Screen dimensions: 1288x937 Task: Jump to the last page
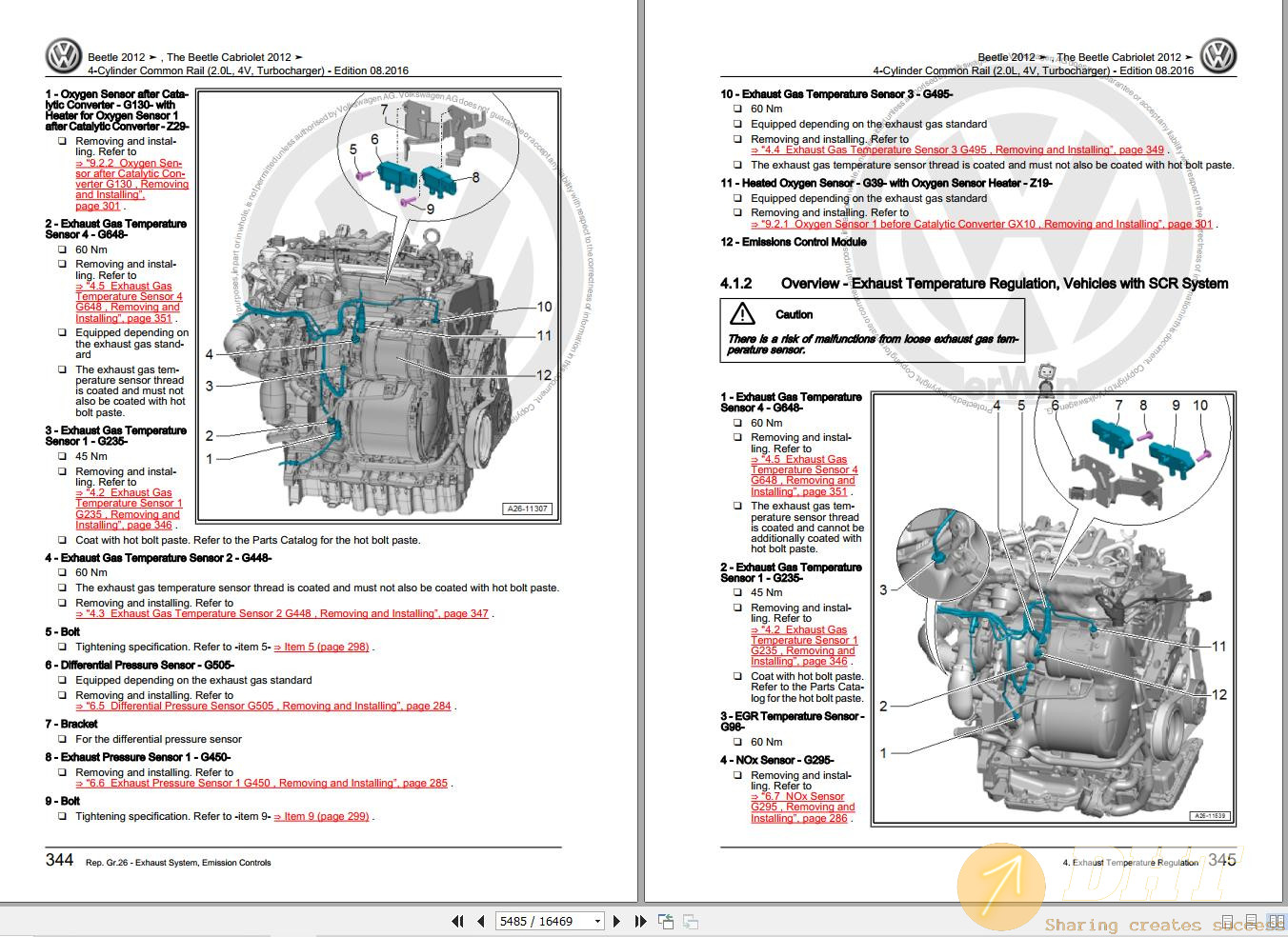(640, 921)
